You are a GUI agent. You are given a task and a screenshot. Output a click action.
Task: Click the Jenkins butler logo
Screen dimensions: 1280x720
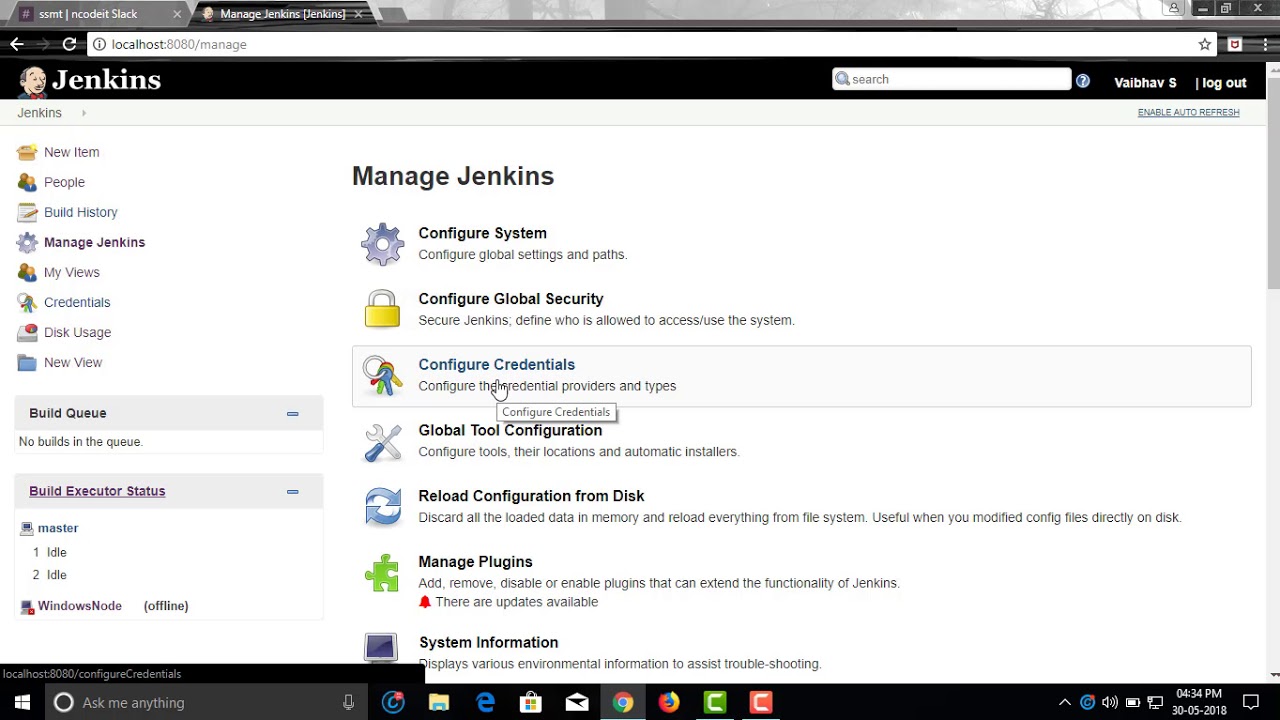pyautogui.click(x=33, y=81)
